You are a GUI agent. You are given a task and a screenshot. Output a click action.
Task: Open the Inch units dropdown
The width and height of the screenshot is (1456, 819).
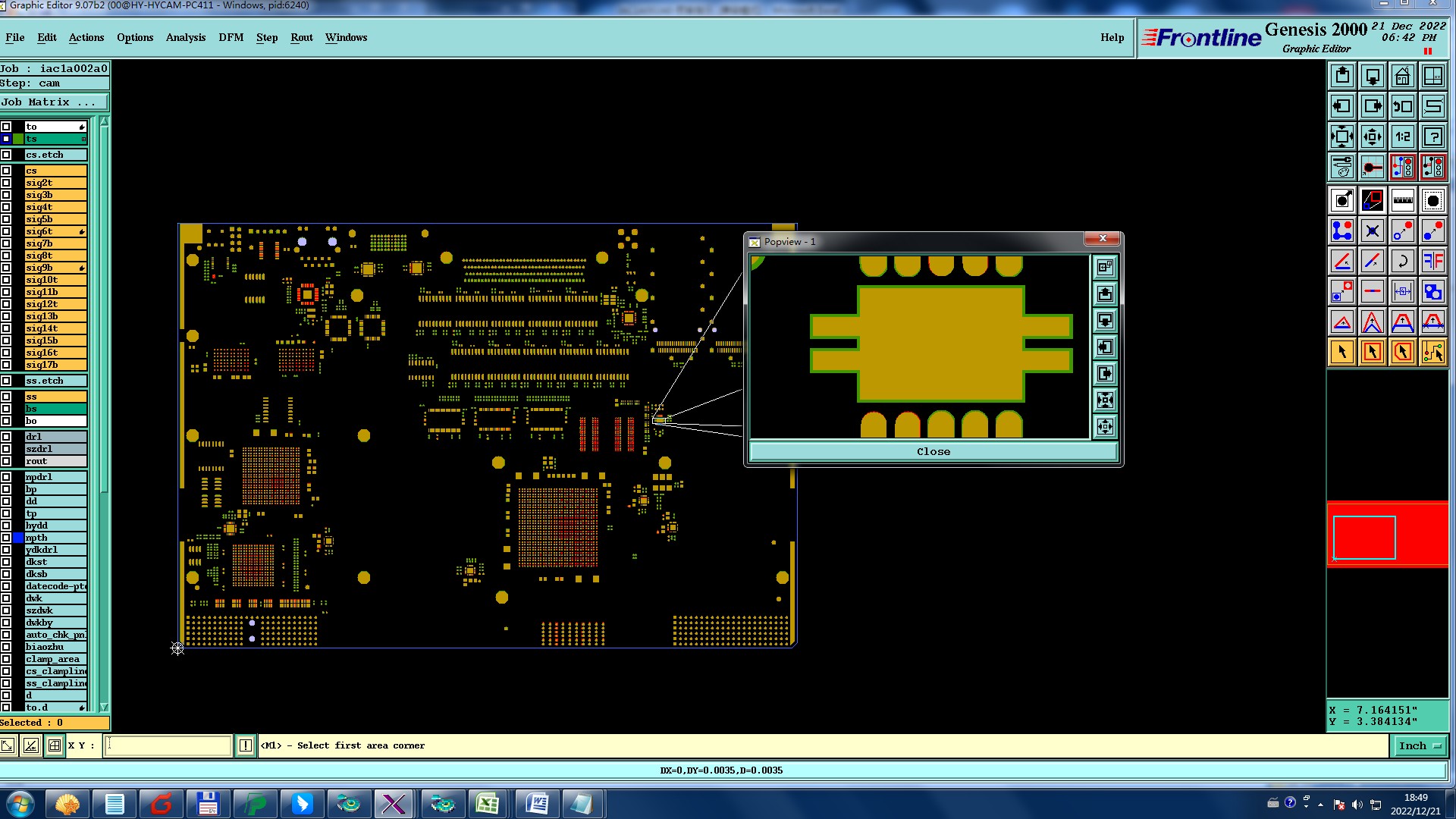(1420, 745)
